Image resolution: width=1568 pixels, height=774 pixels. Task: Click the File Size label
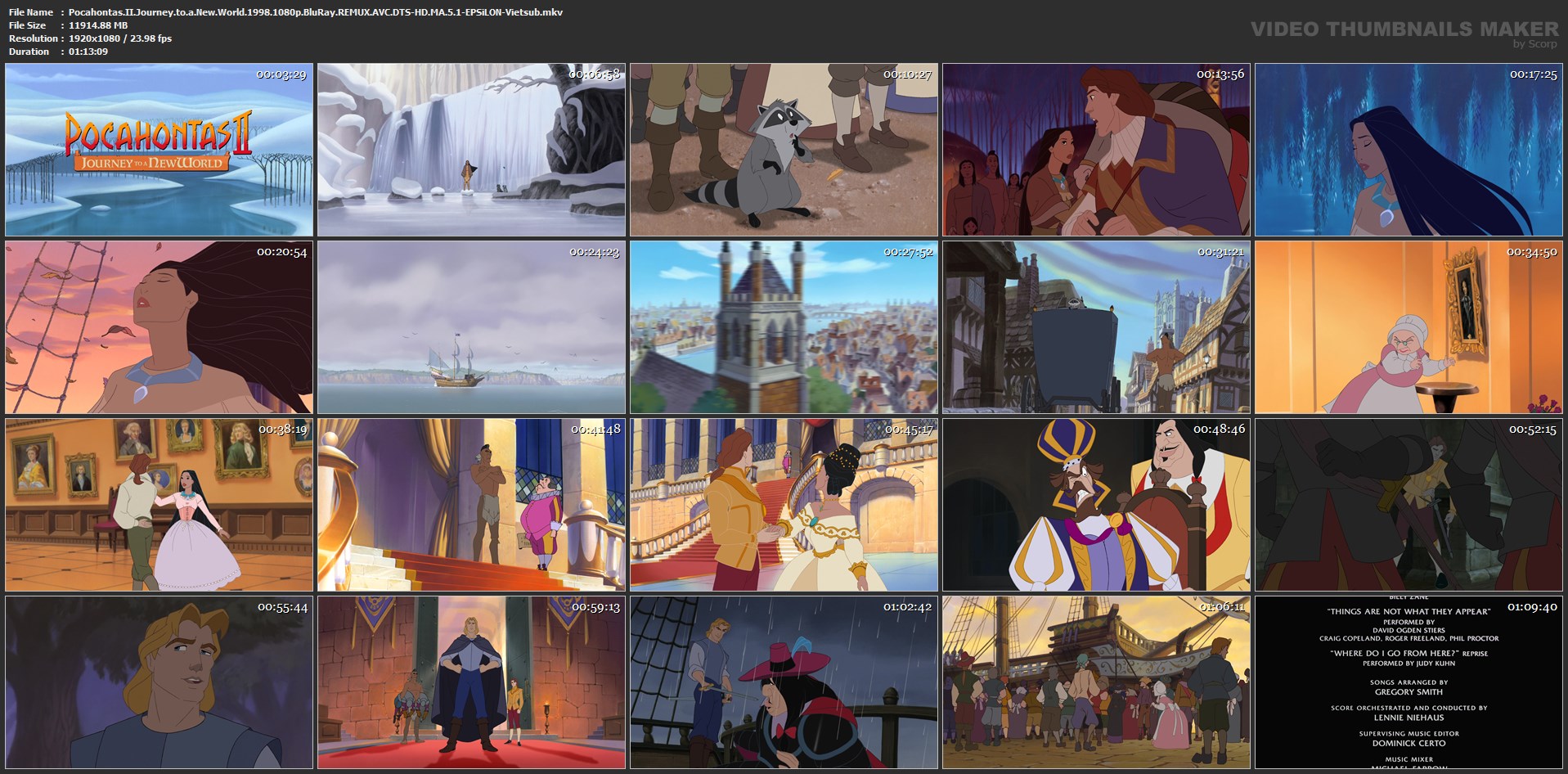tap(28, 25)
